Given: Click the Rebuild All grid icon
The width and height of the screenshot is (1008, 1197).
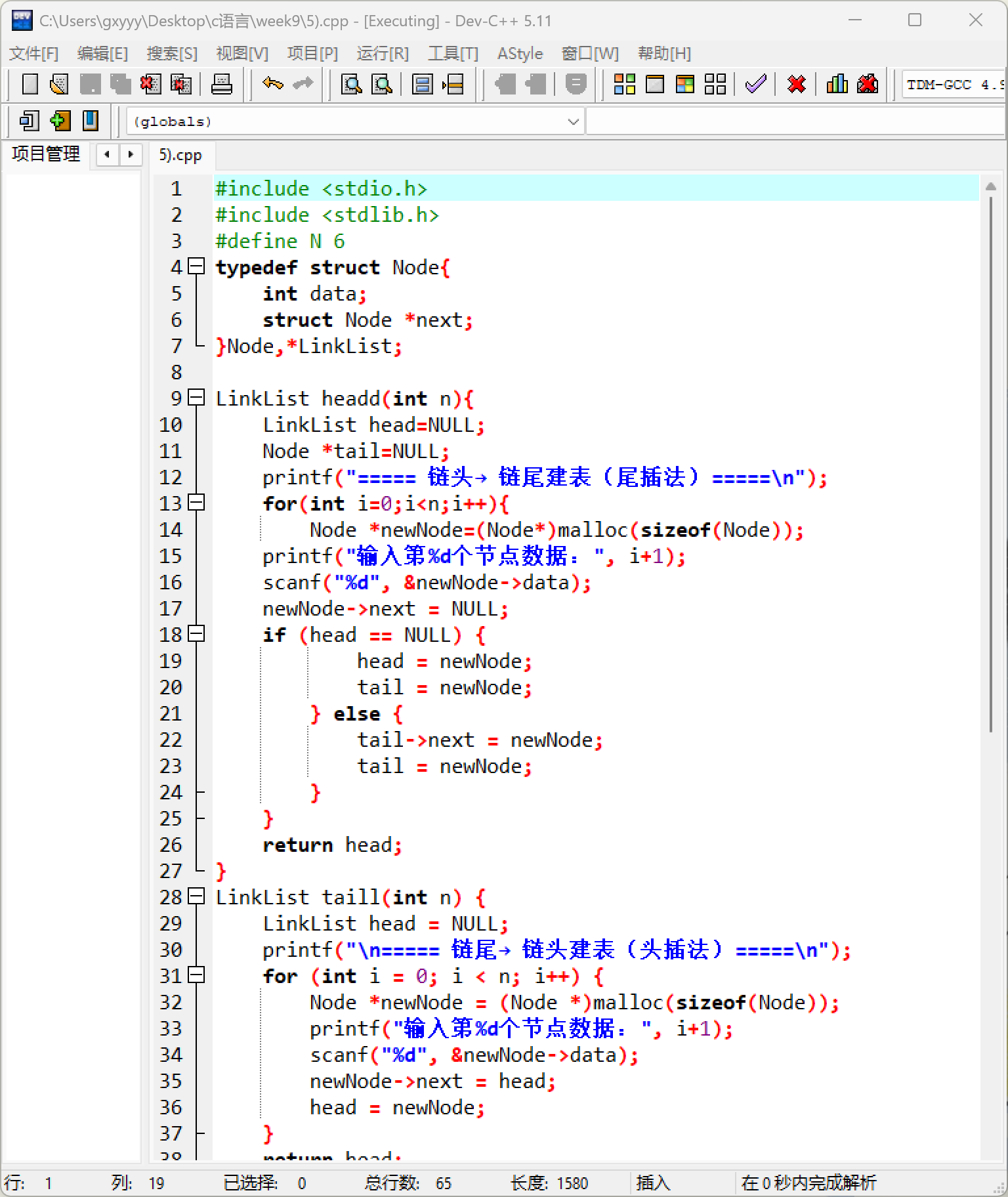Looking at the screenshot, I should [715, 84].
